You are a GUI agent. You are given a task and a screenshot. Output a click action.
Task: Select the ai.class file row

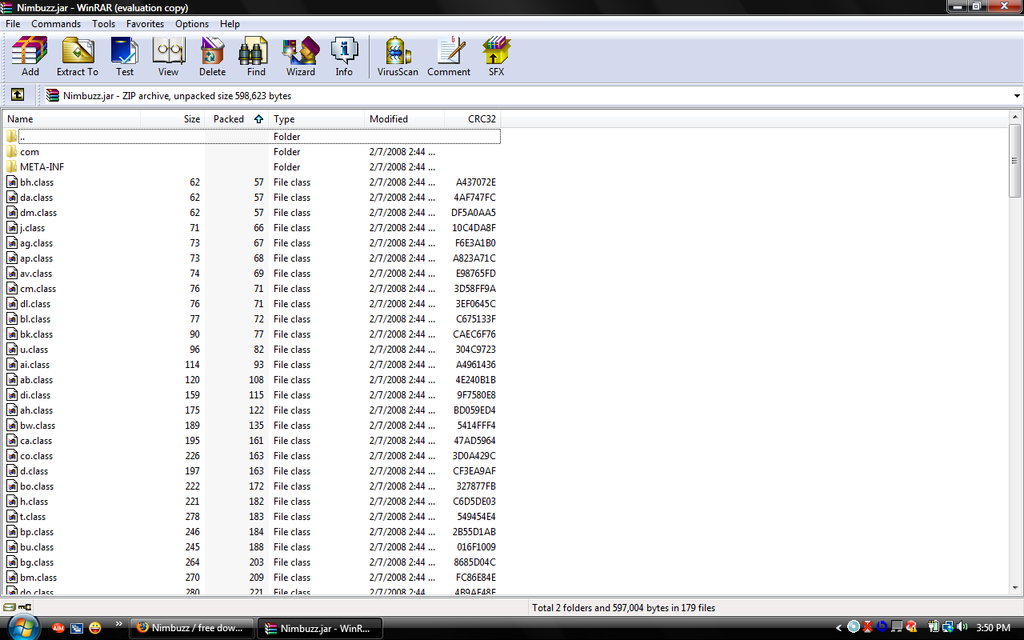coord(252,364)
